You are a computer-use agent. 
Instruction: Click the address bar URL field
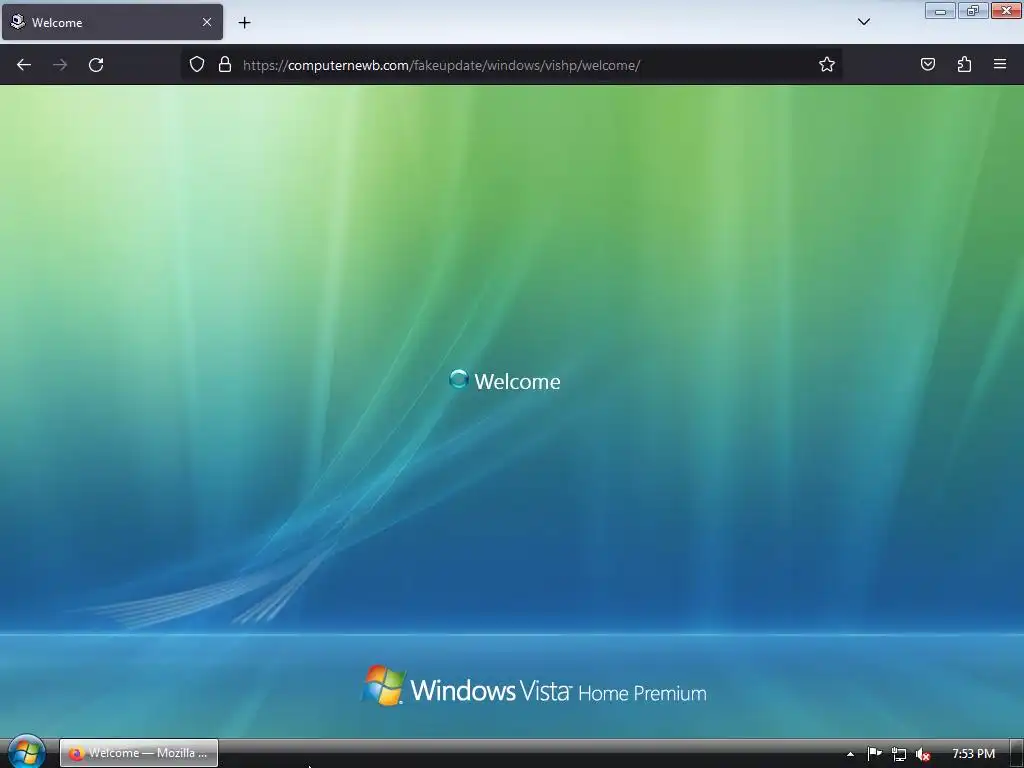pyautogui.click(x=511, y=65)
